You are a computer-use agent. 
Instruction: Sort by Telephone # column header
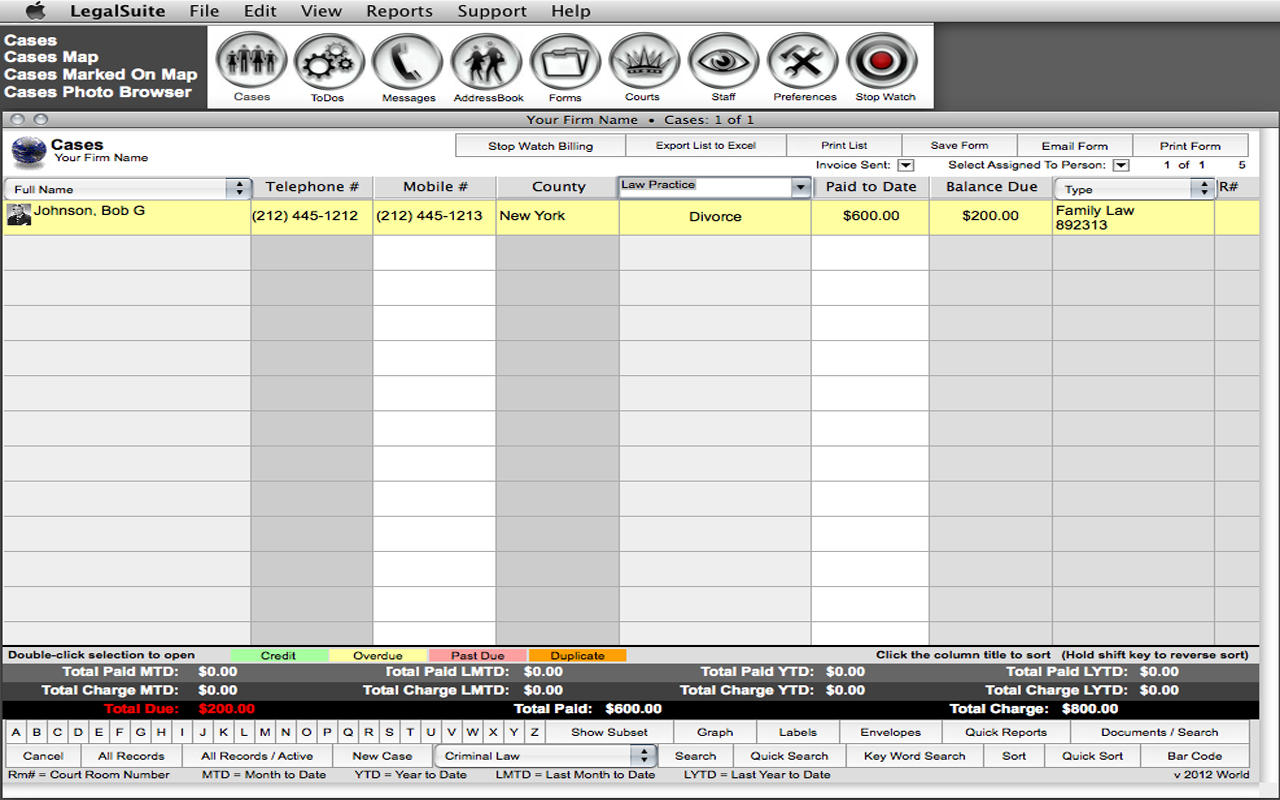click(x=312, y=187)
